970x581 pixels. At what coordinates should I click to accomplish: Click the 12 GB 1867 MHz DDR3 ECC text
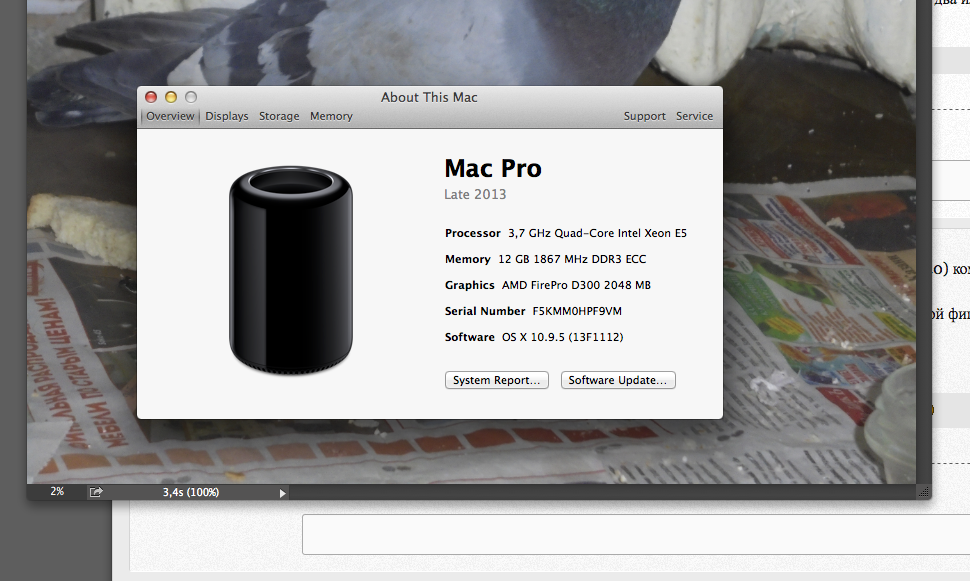(x=572, y=259)
